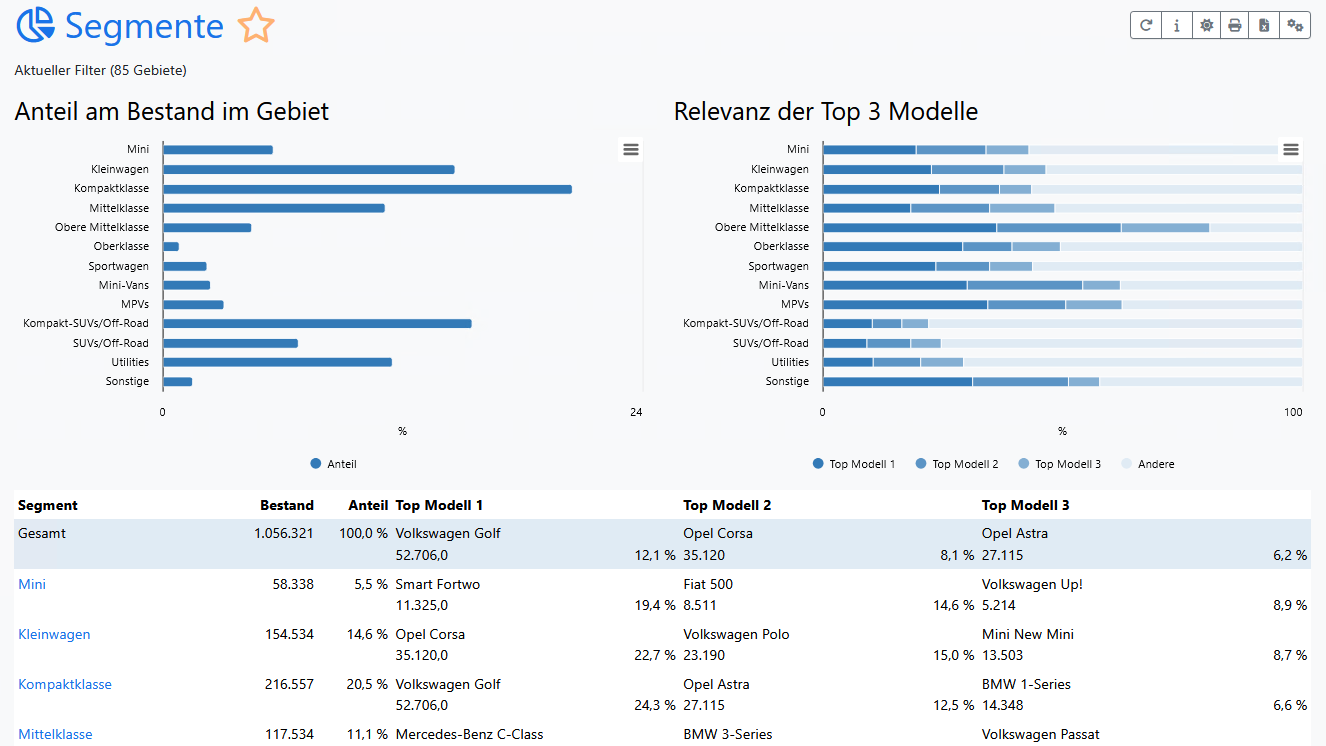Click the Bestand value 154.534
The image size is (1326, 746).
[x=289, y=634]
